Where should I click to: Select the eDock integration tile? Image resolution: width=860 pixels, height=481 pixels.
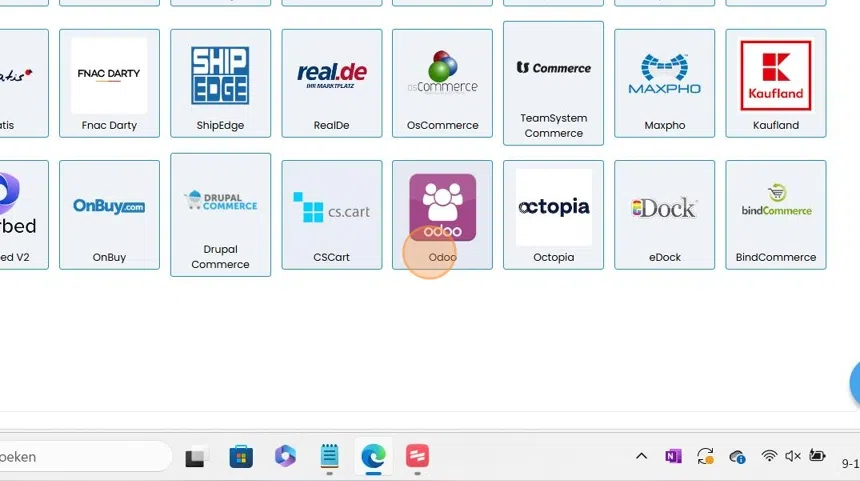pyautogui.click(x=665, y=215)
